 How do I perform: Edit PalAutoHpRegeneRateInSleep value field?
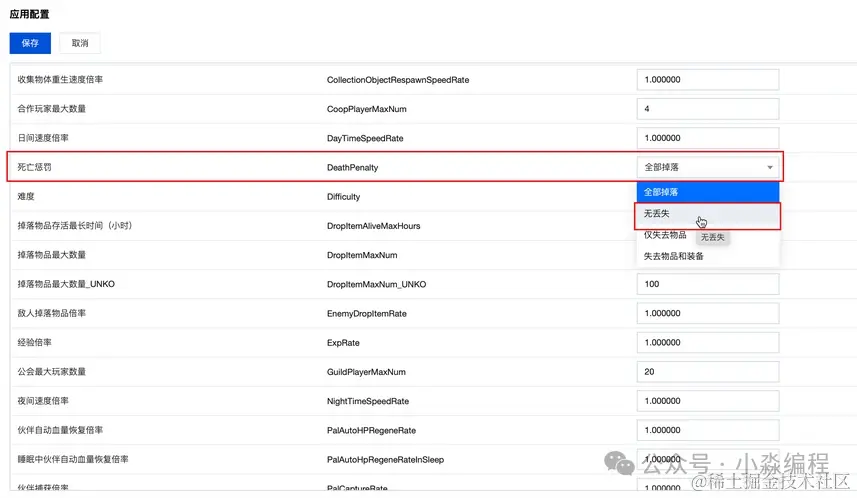[708, 459]
